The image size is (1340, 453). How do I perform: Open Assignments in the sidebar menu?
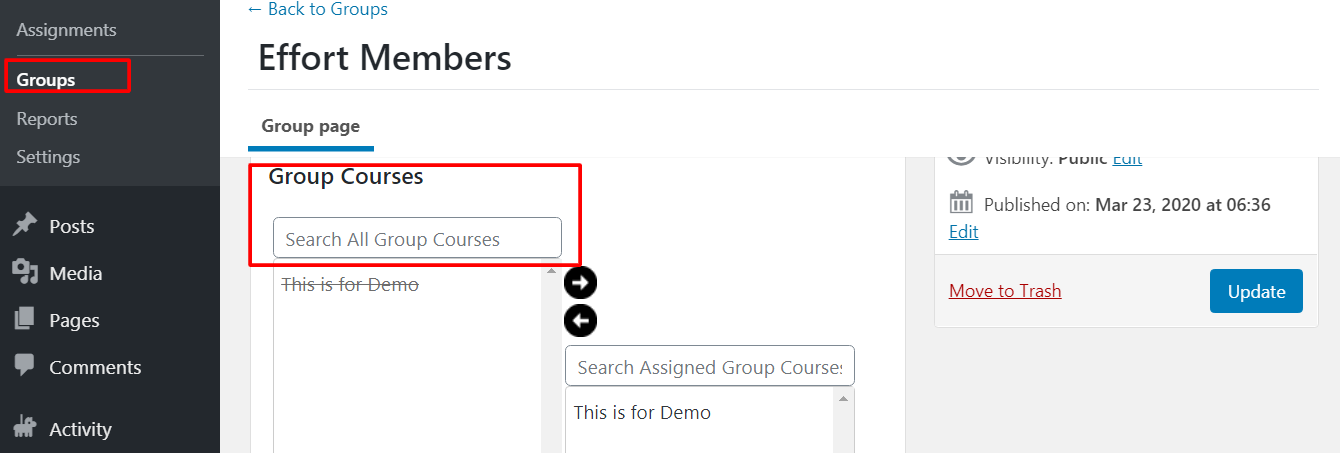tap(66, 30)
